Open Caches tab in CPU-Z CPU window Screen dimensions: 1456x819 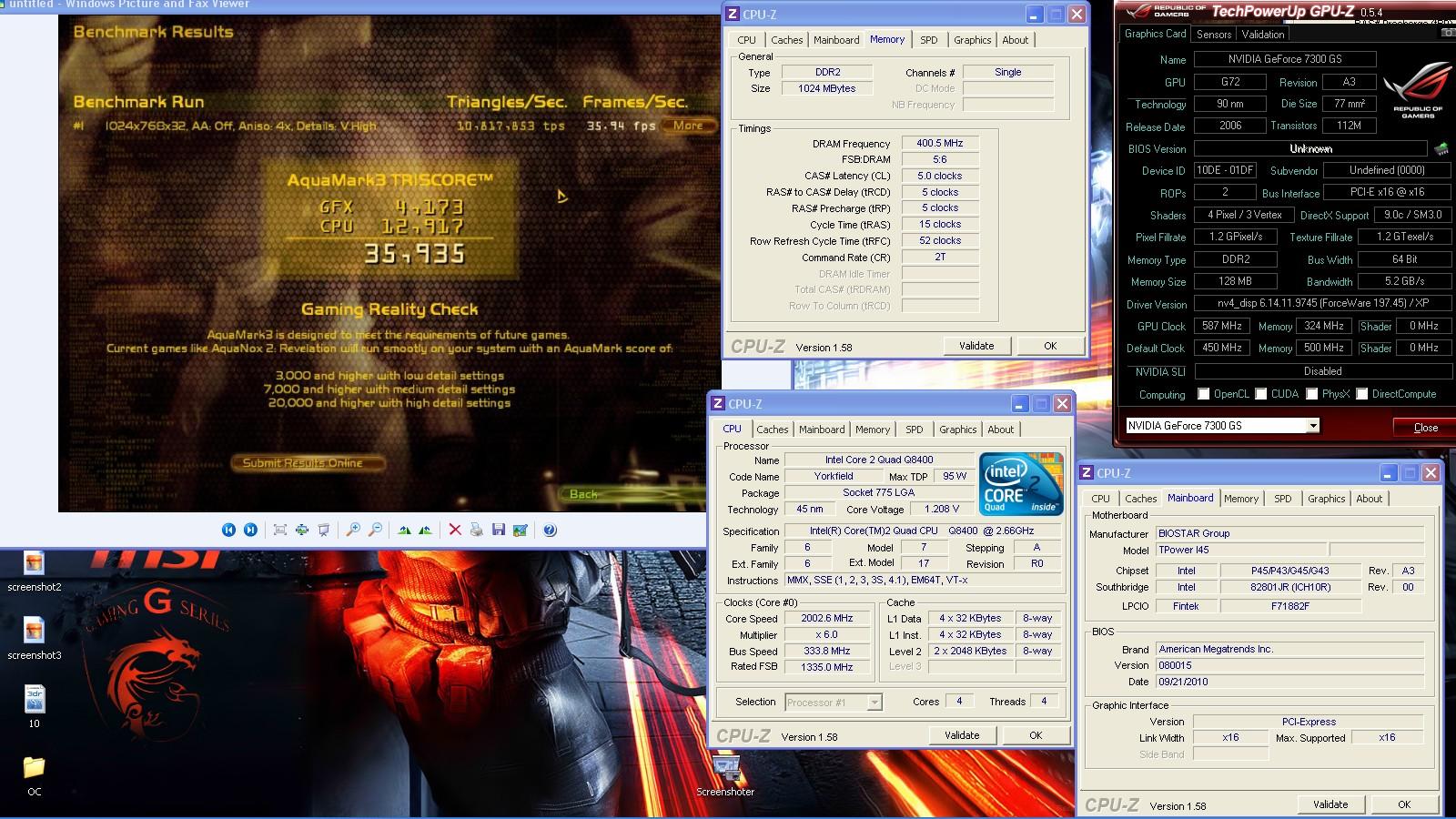coord(772,430)
